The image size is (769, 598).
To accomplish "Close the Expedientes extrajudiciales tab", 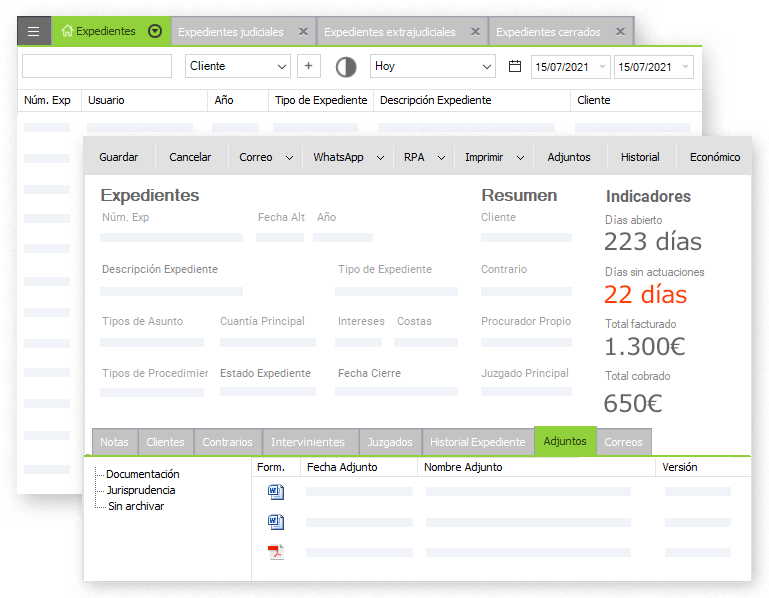I will [475, 32].
